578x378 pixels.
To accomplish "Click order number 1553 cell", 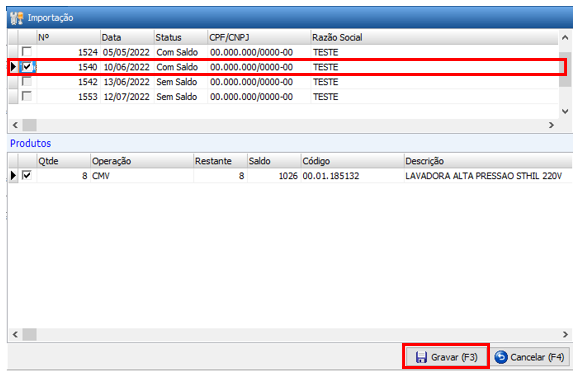I will (68, 97).
